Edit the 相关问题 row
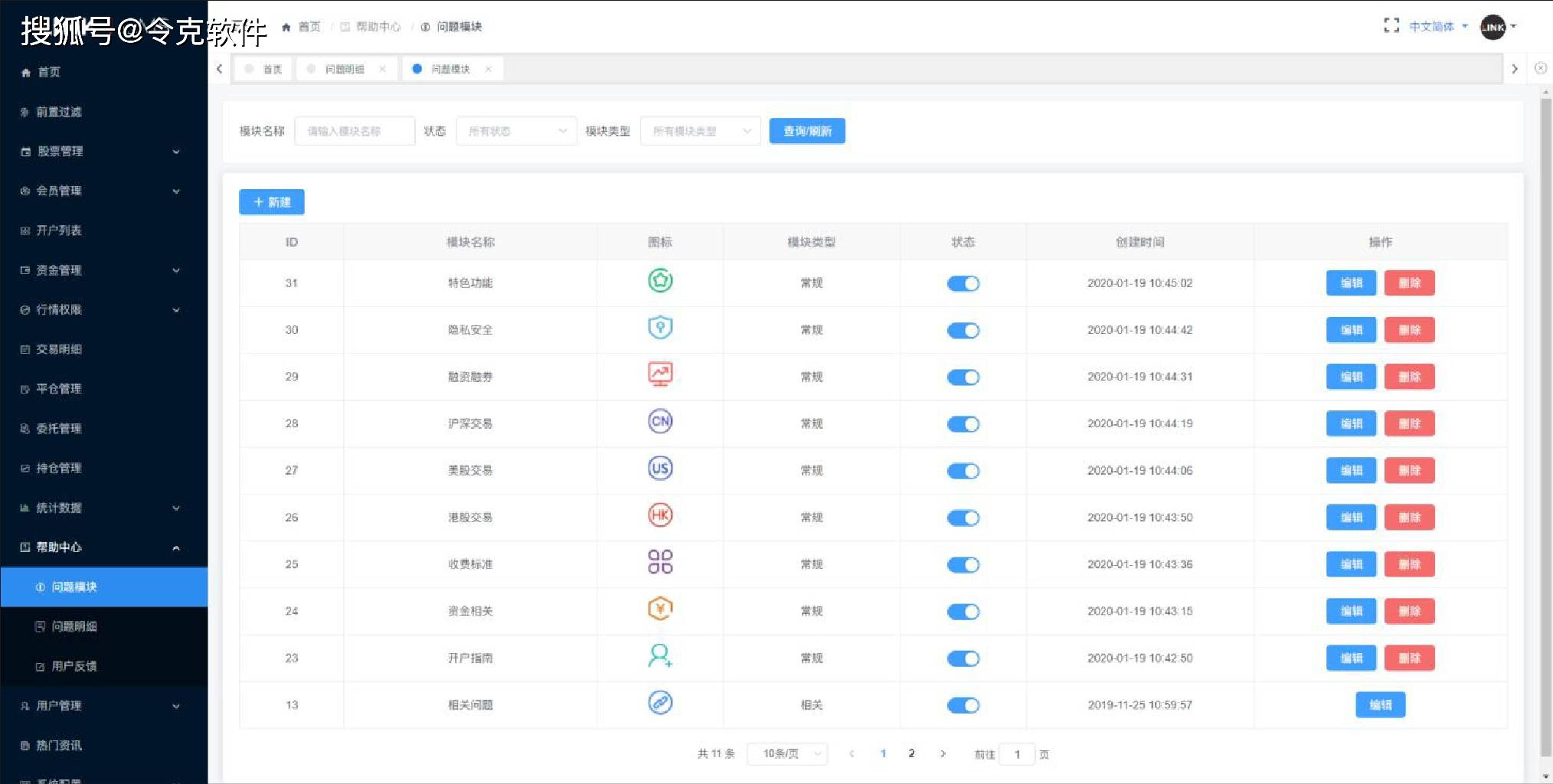 [x=1380, y=705]
